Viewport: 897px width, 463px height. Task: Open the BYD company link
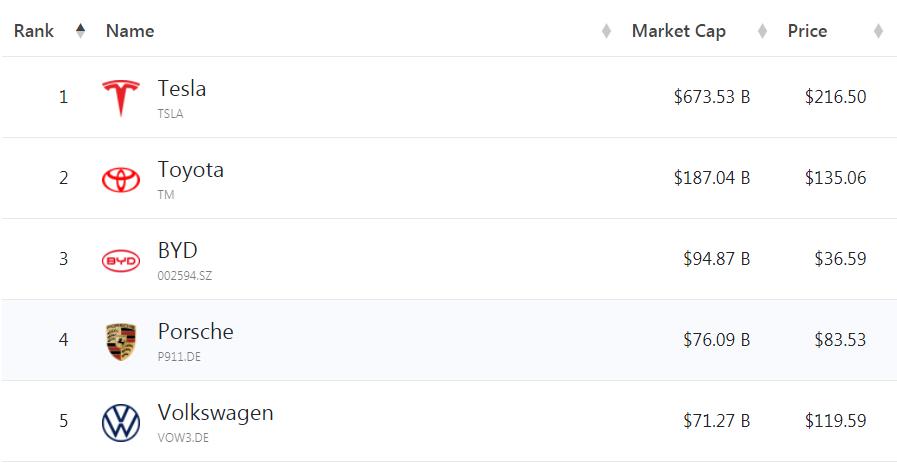(x=178, y=251)
